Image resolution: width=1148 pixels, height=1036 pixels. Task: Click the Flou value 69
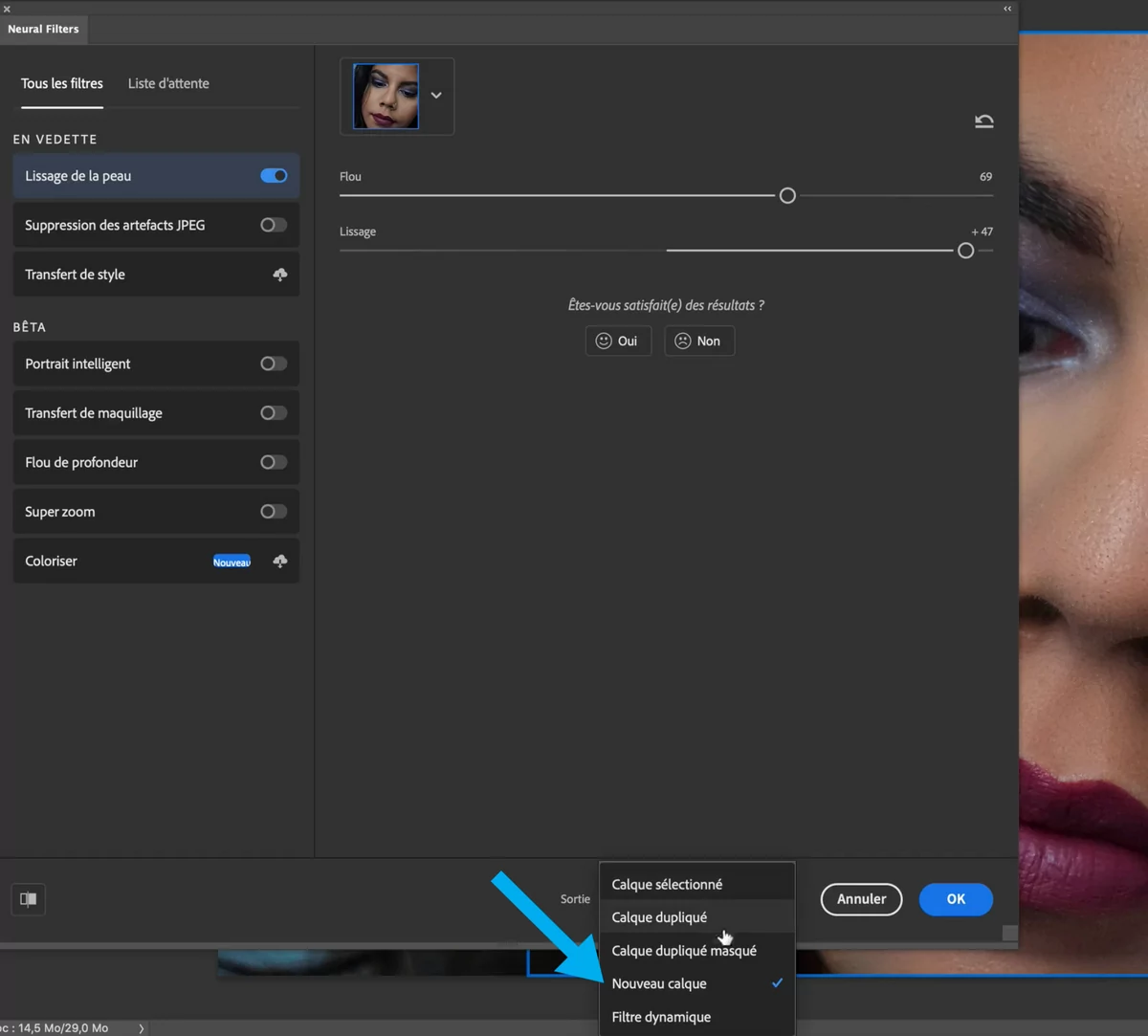(985, 177)
